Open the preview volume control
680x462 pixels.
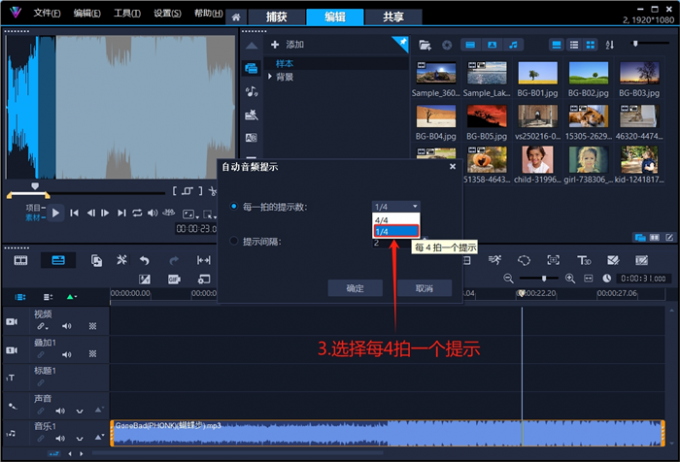[153, 213]
